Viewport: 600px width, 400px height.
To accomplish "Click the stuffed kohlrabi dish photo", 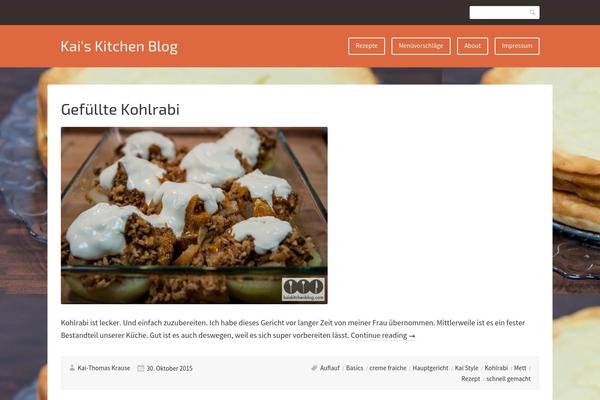I will (194, 216).
